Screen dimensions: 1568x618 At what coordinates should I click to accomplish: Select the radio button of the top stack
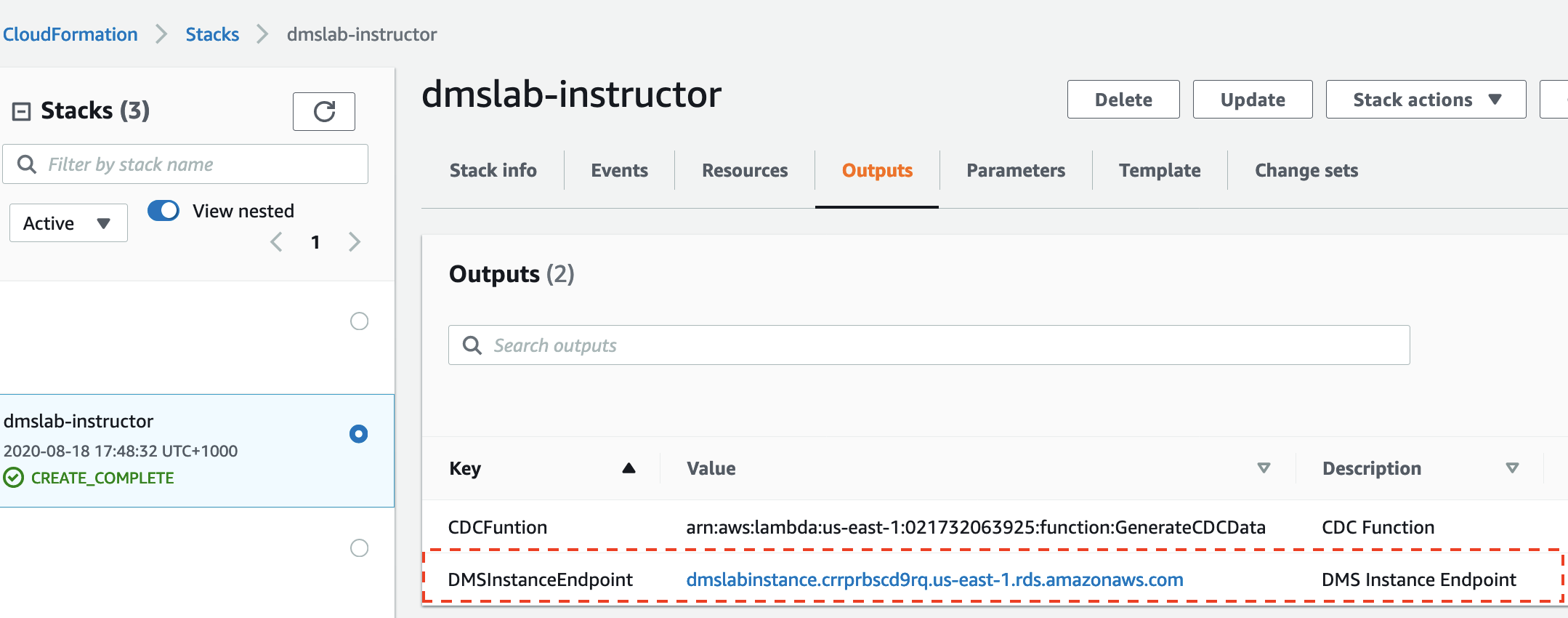(x=359, y=321)
